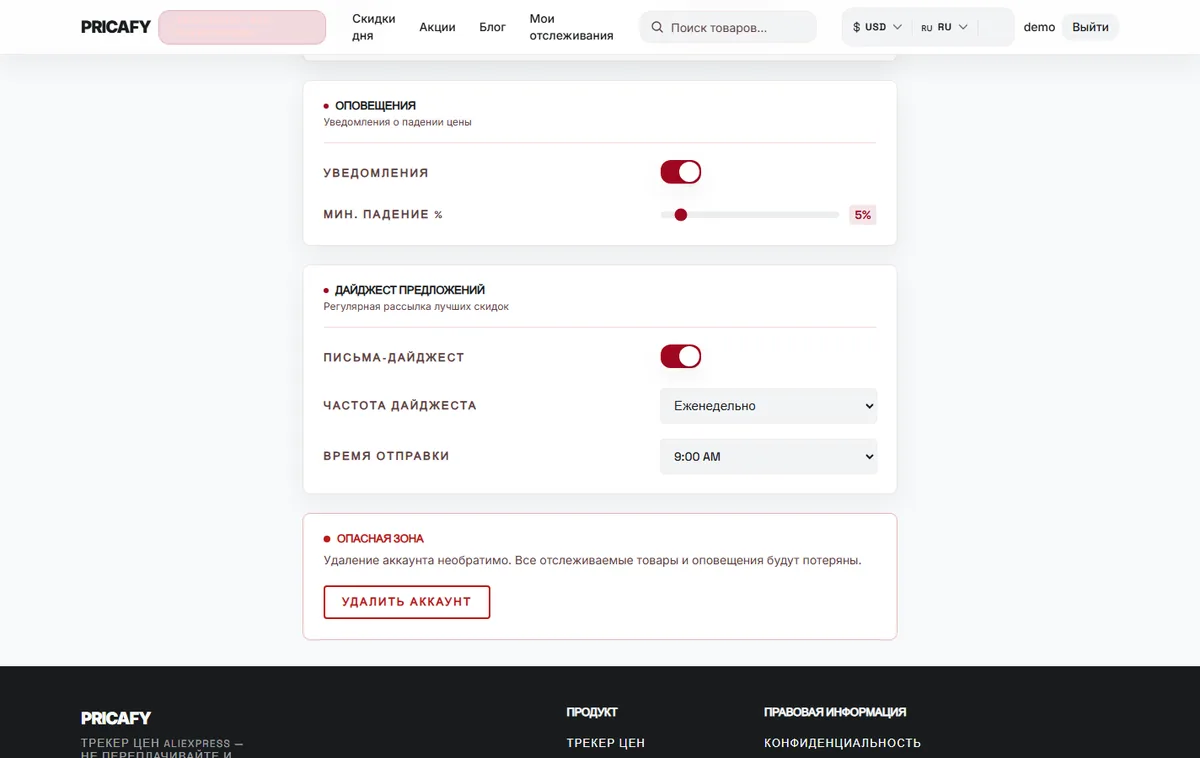Image resolution: width=1200 pixels, height=758 pixels.
Task: Click the Мин. падение slider track
Action: [750, 214]
